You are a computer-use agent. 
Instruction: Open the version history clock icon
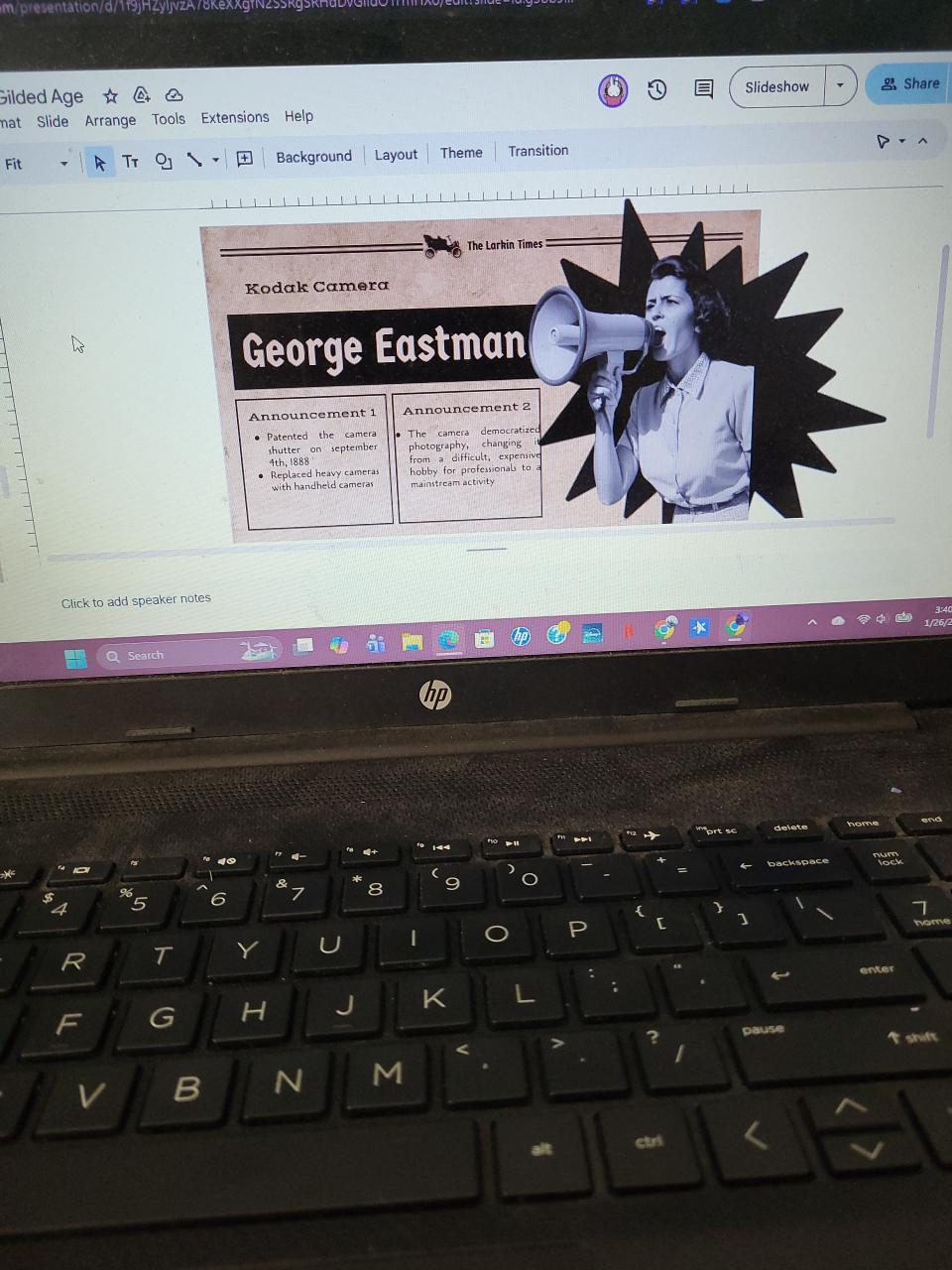click(656, 90)
